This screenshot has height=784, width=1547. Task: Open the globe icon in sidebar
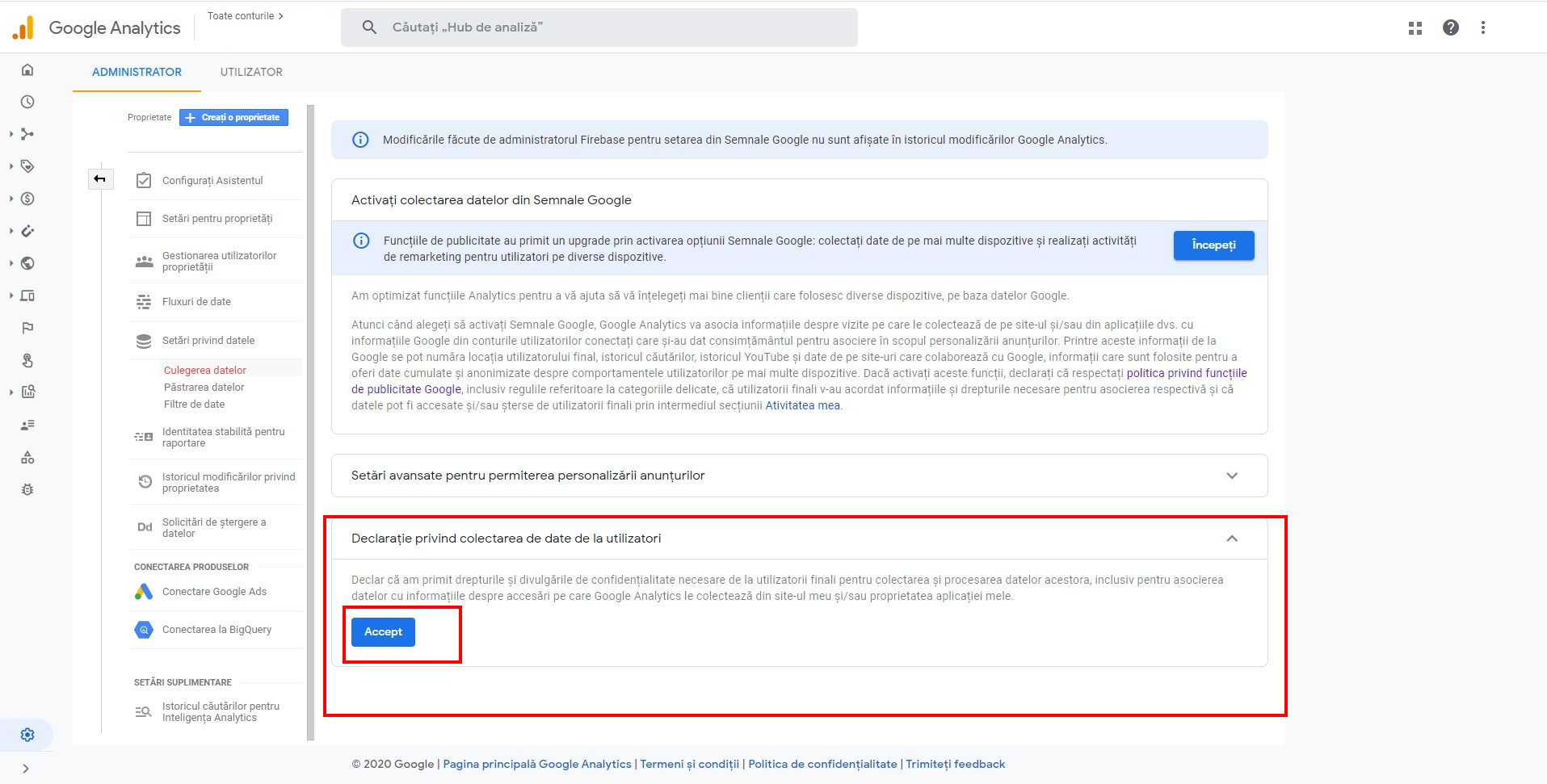point(27,263)
